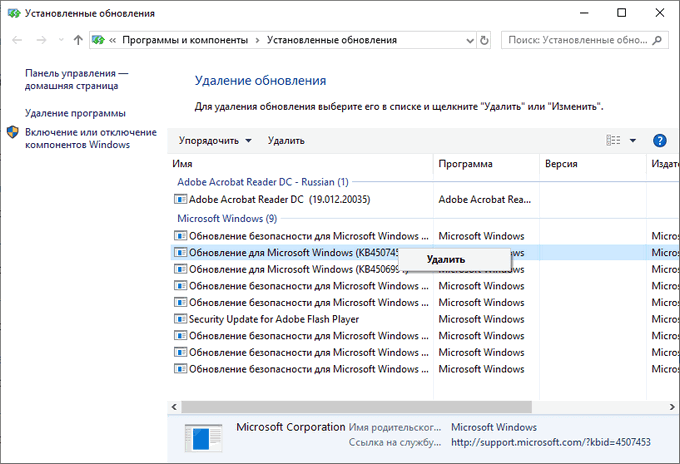
Task: Expand the address bar history dropdown
Action: [x=470, y=40]
